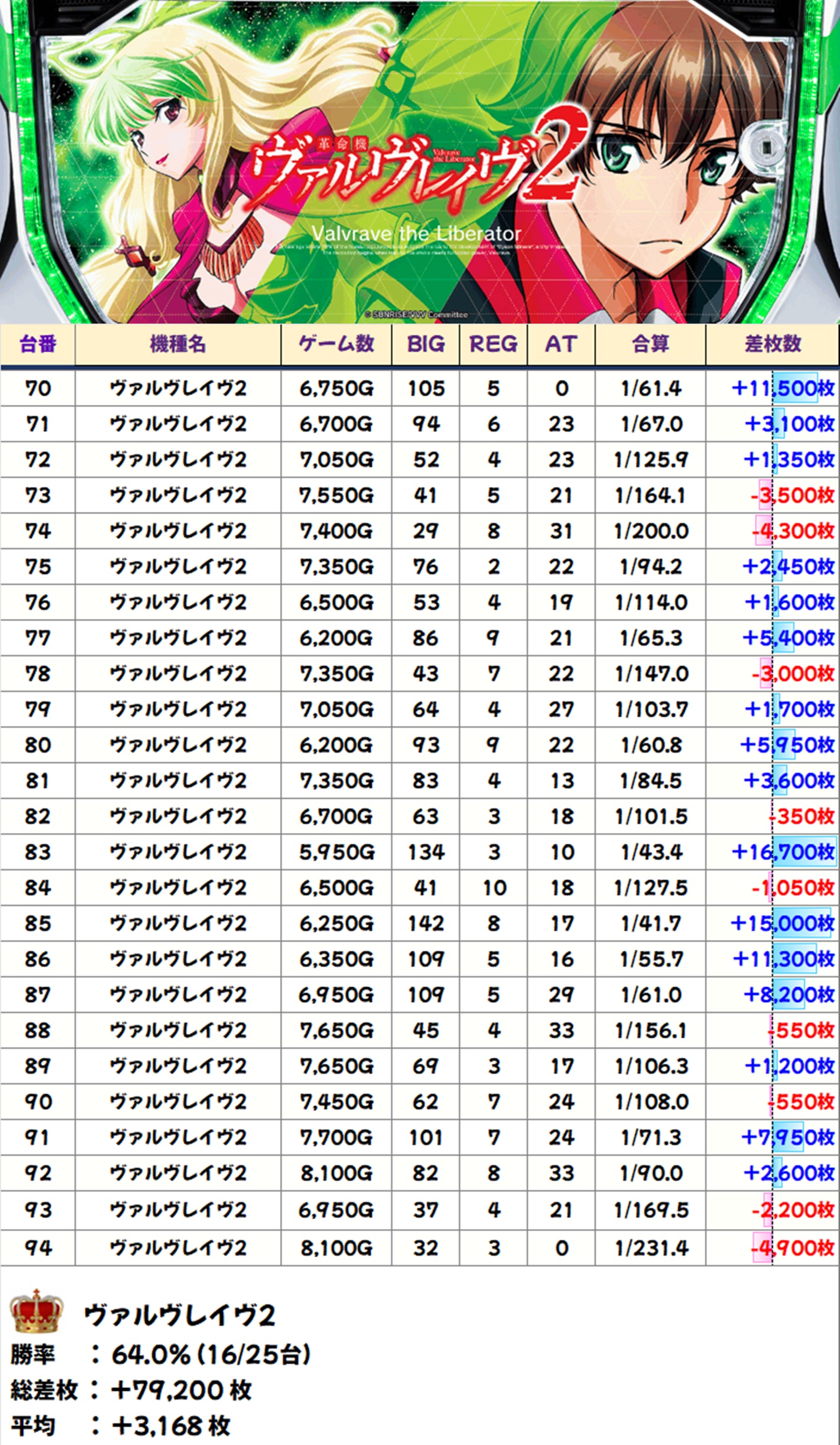Click the -4,300枚 difference value

click(x=793, y=531)
